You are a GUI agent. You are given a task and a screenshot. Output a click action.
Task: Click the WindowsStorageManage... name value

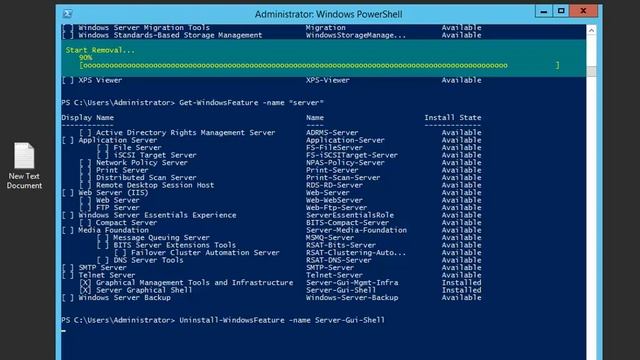356,35
